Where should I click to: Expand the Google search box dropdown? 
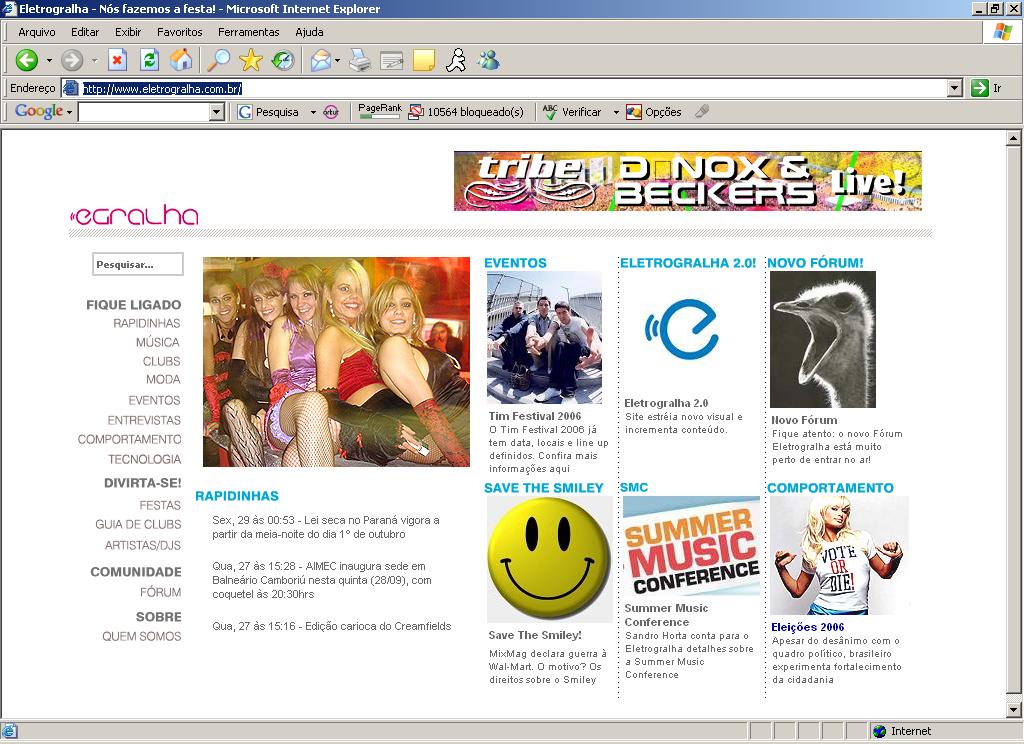pyautogui.click(x=217, y=112)
